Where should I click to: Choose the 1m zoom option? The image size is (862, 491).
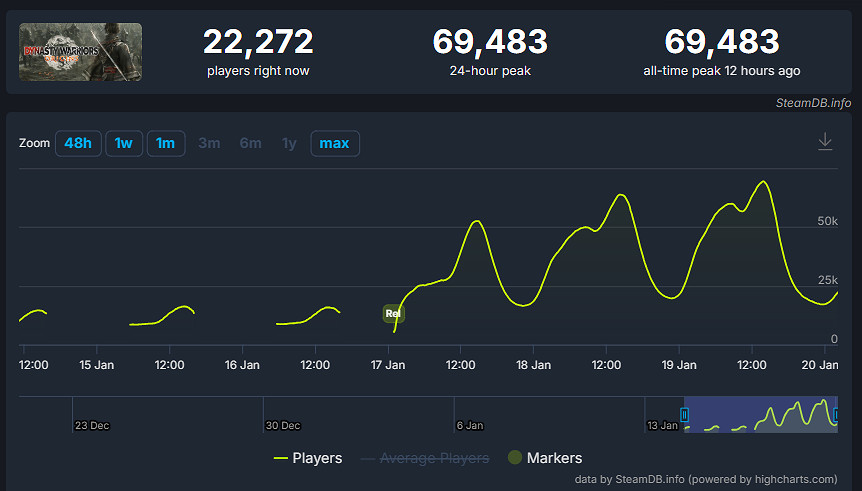(165, 143)
